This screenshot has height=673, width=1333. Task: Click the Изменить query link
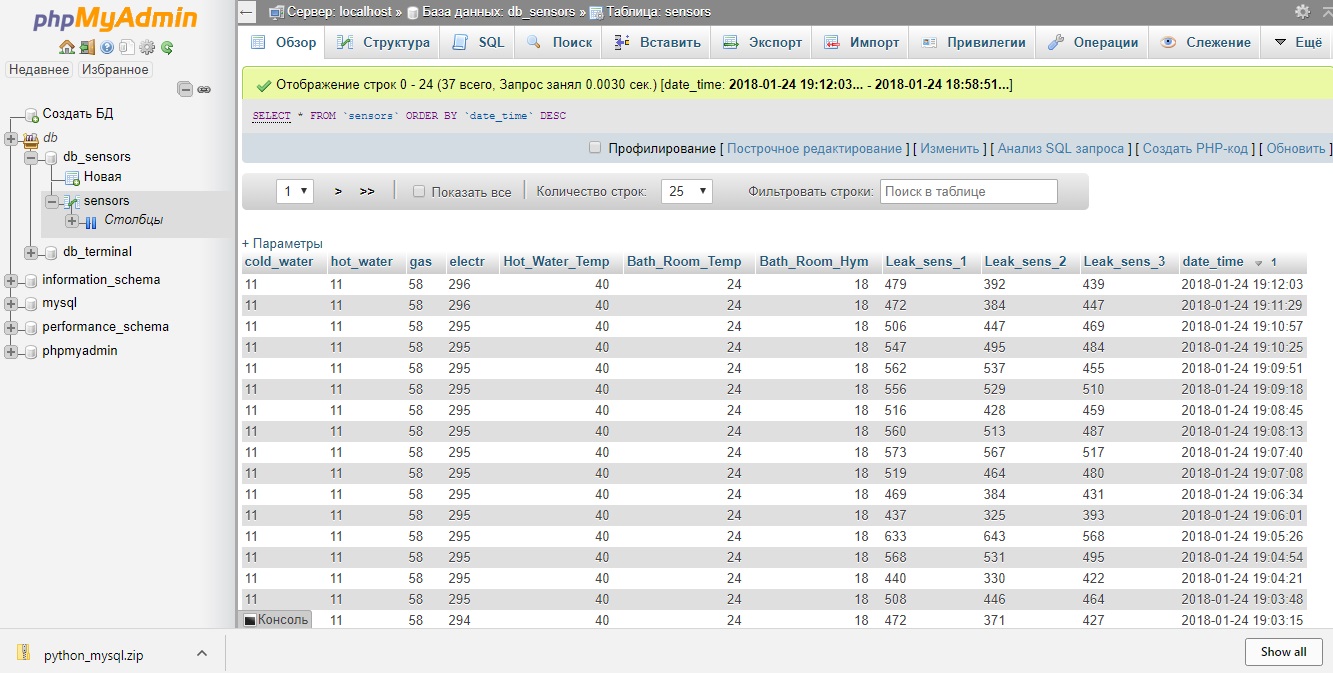(x=949, y=148)
